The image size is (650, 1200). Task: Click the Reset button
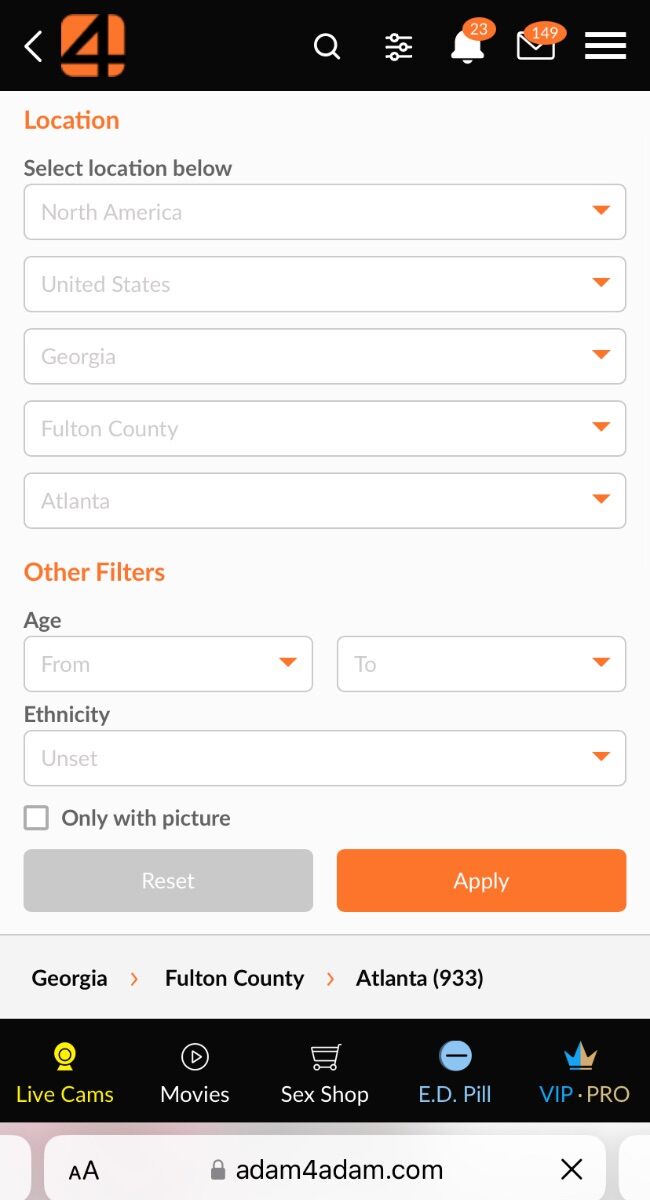pos(168,880)
